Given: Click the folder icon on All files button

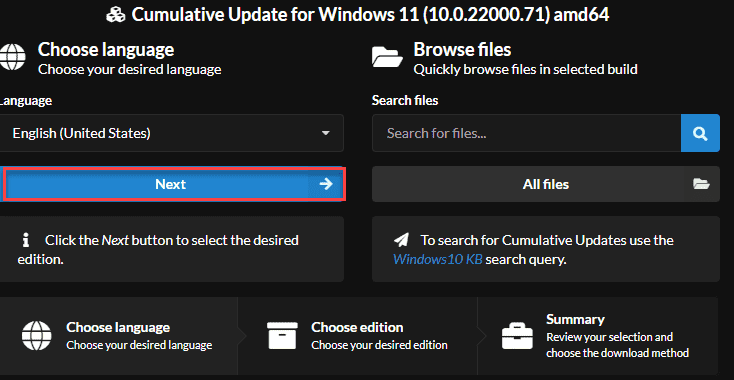Looking at the screenshot, I should [x=701, y=184].
